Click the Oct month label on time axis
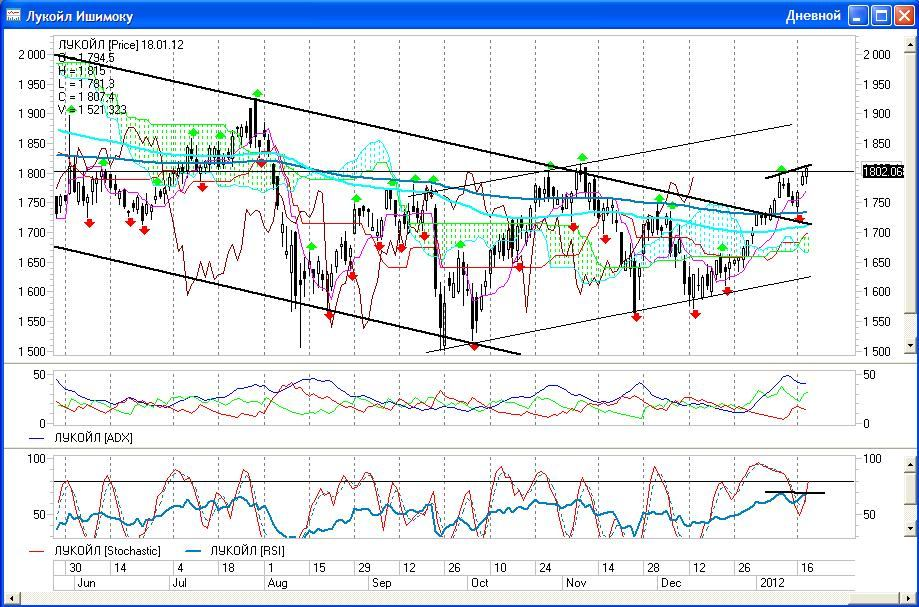This screenshot has height=607, width=919. pos(479,583)
